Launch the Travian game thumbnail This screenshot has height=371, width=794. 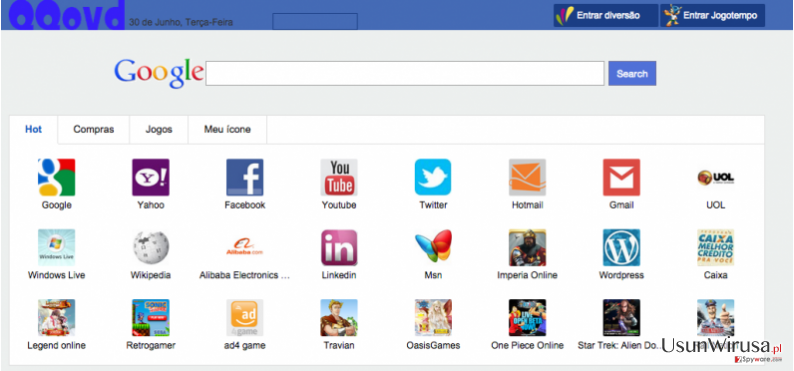coord(339,318)
